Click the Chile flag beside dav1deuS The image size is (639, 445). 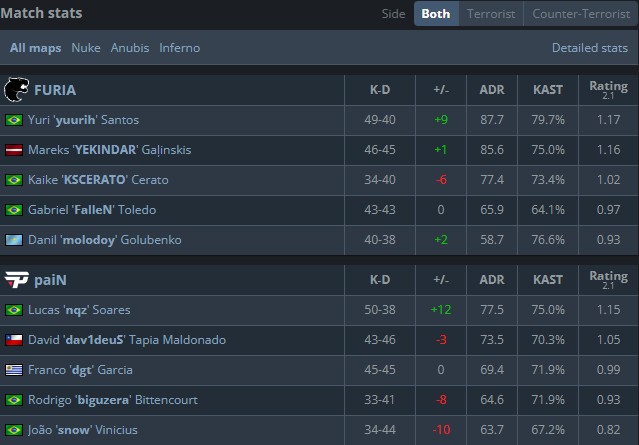pos(14,340)
